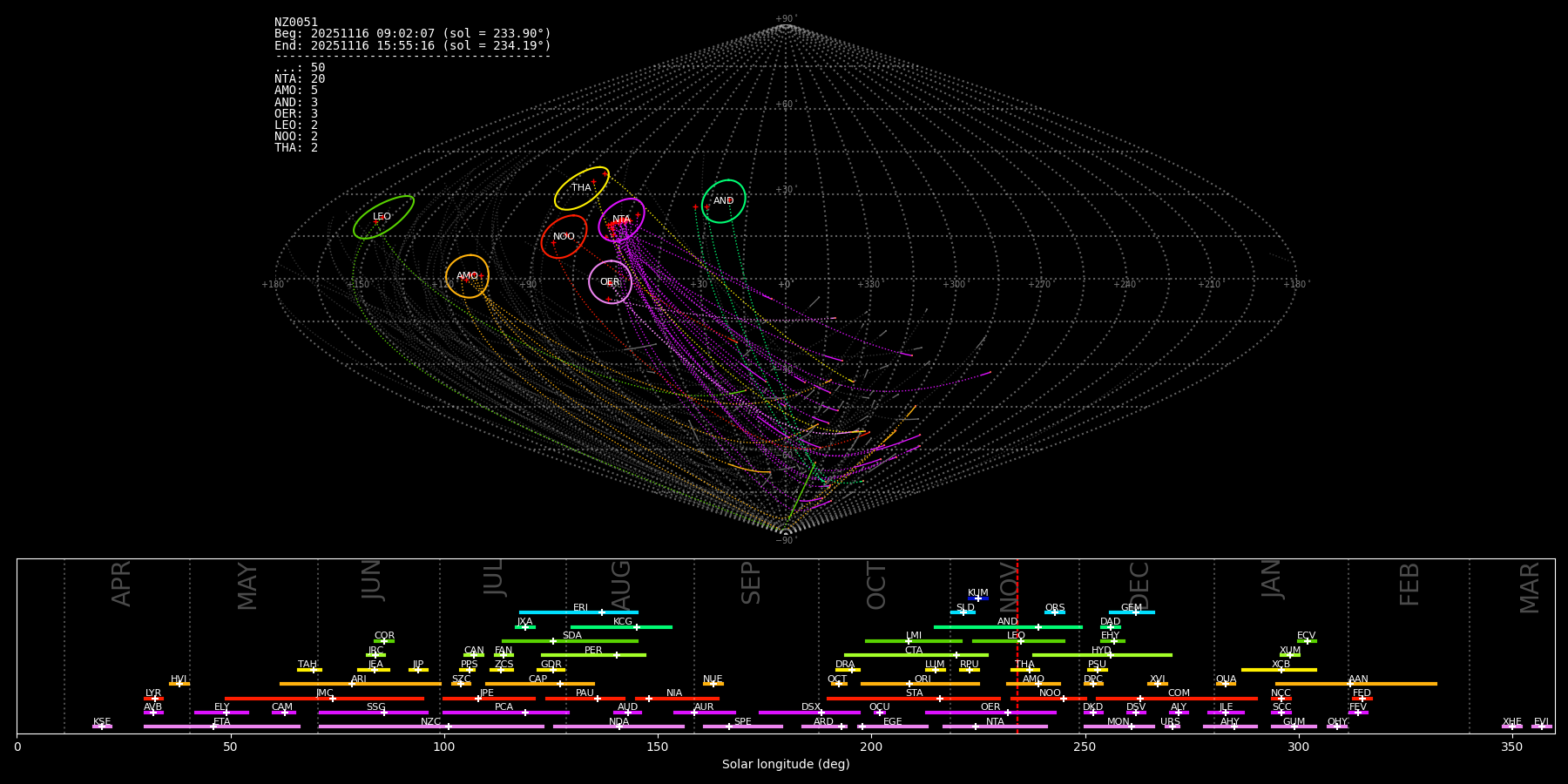Select the yellow THA radiant ellipse
Image resolution: width=1568 pixels, height=784 pixels.
581,188
